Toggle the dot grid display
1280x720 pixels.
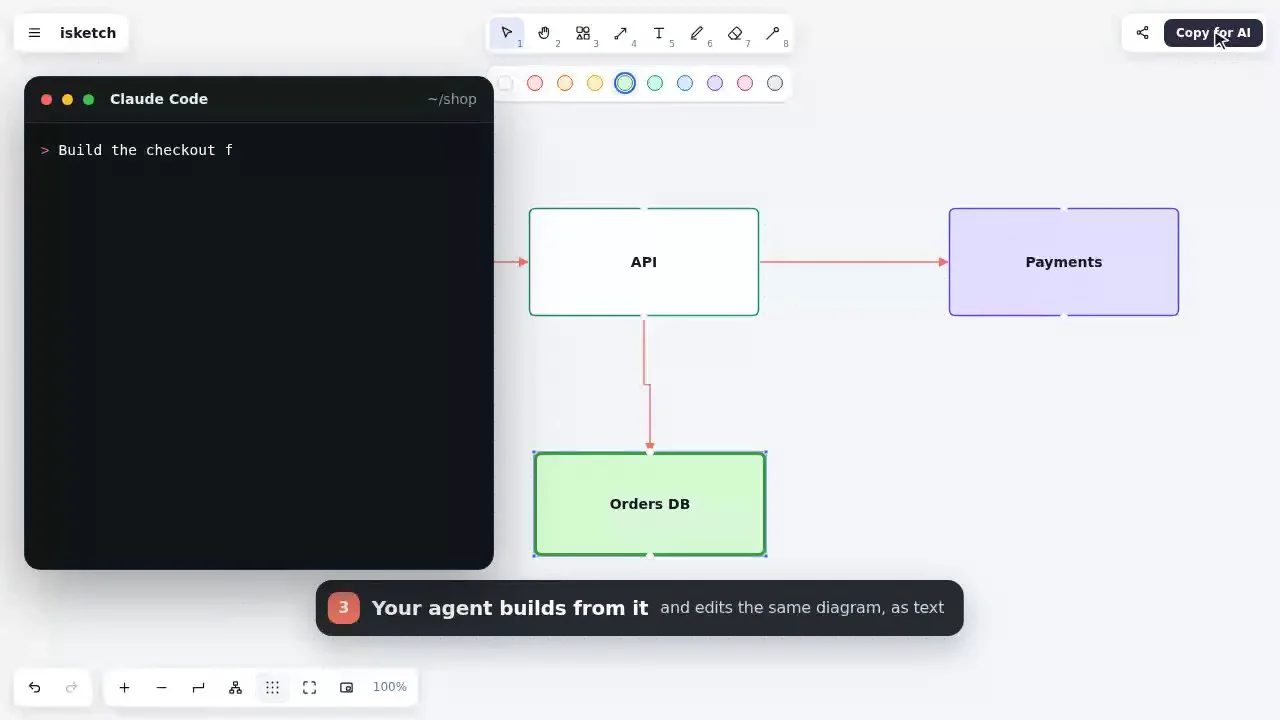click(272, 687)
